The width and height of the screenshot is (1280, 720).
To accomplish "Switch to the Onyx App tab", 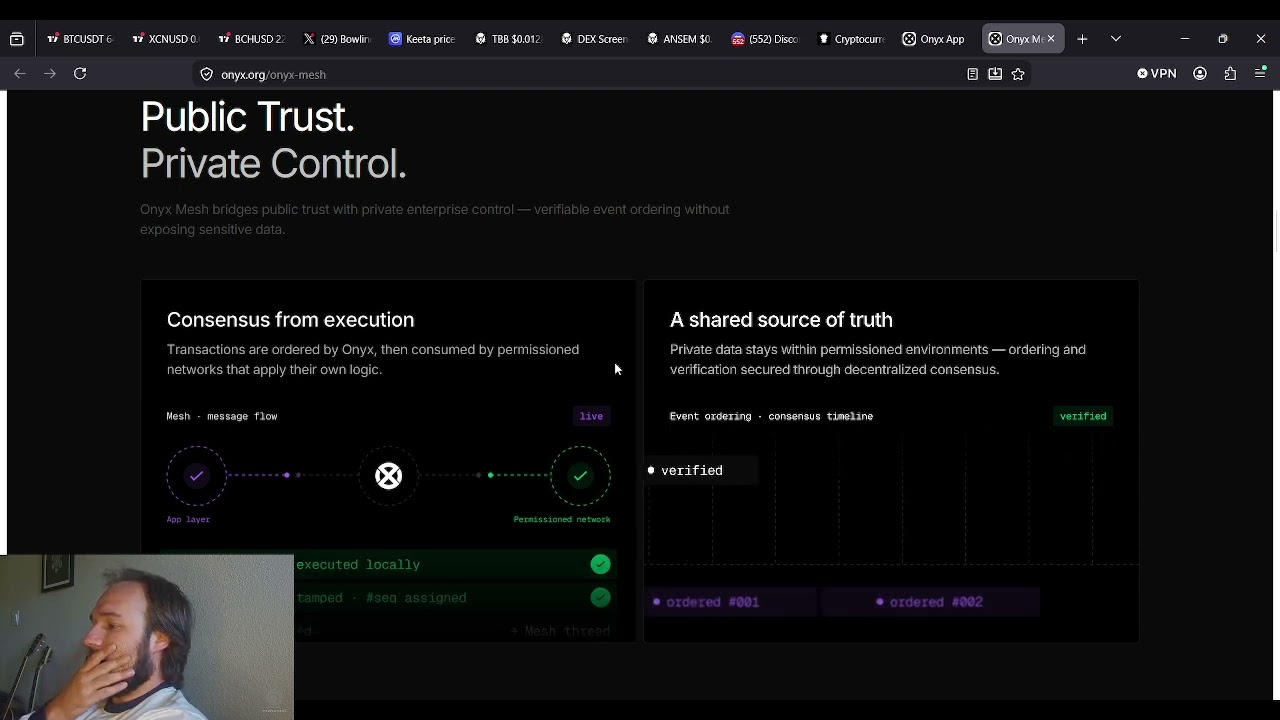I will pyautogui.click(x=935, y=39).
